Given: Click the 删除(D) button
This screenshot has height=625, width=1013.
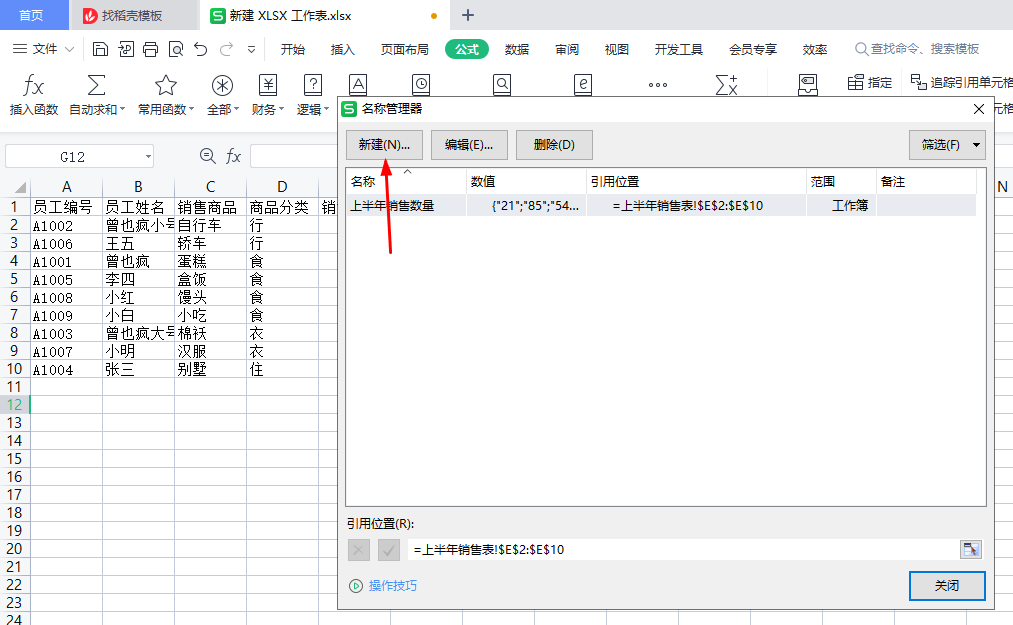Looking at the screenshot, I should 554,145.
